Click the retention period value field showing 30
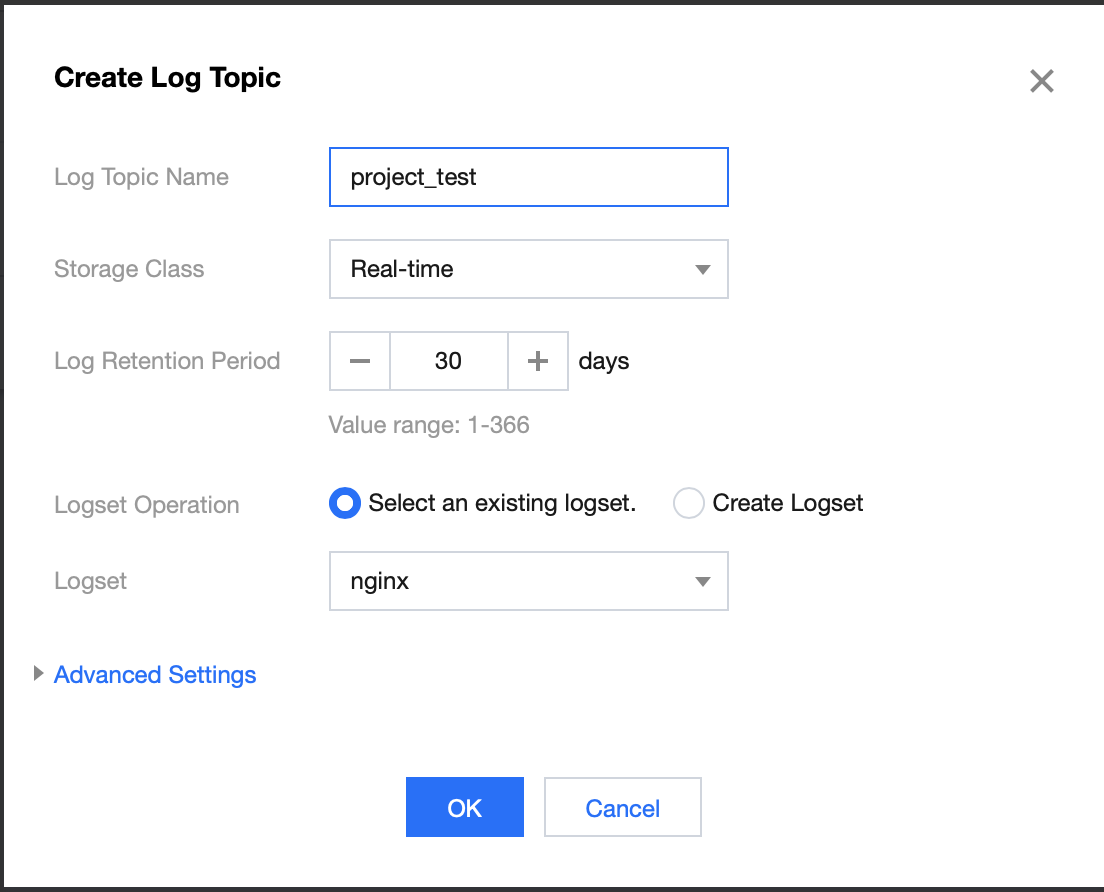 click(x=448, y=361)
